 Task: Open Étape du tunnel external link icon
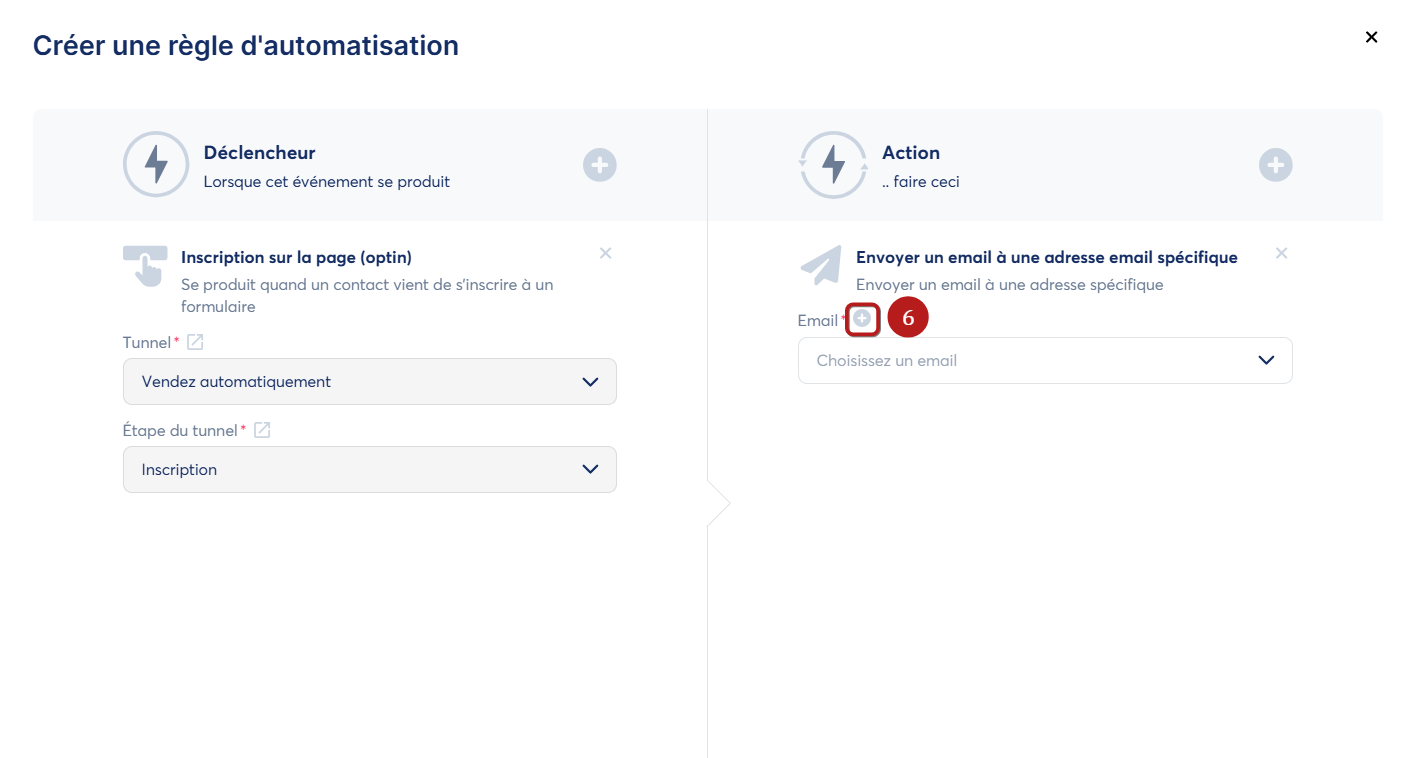pyautogui.click(x=262, y=430)
